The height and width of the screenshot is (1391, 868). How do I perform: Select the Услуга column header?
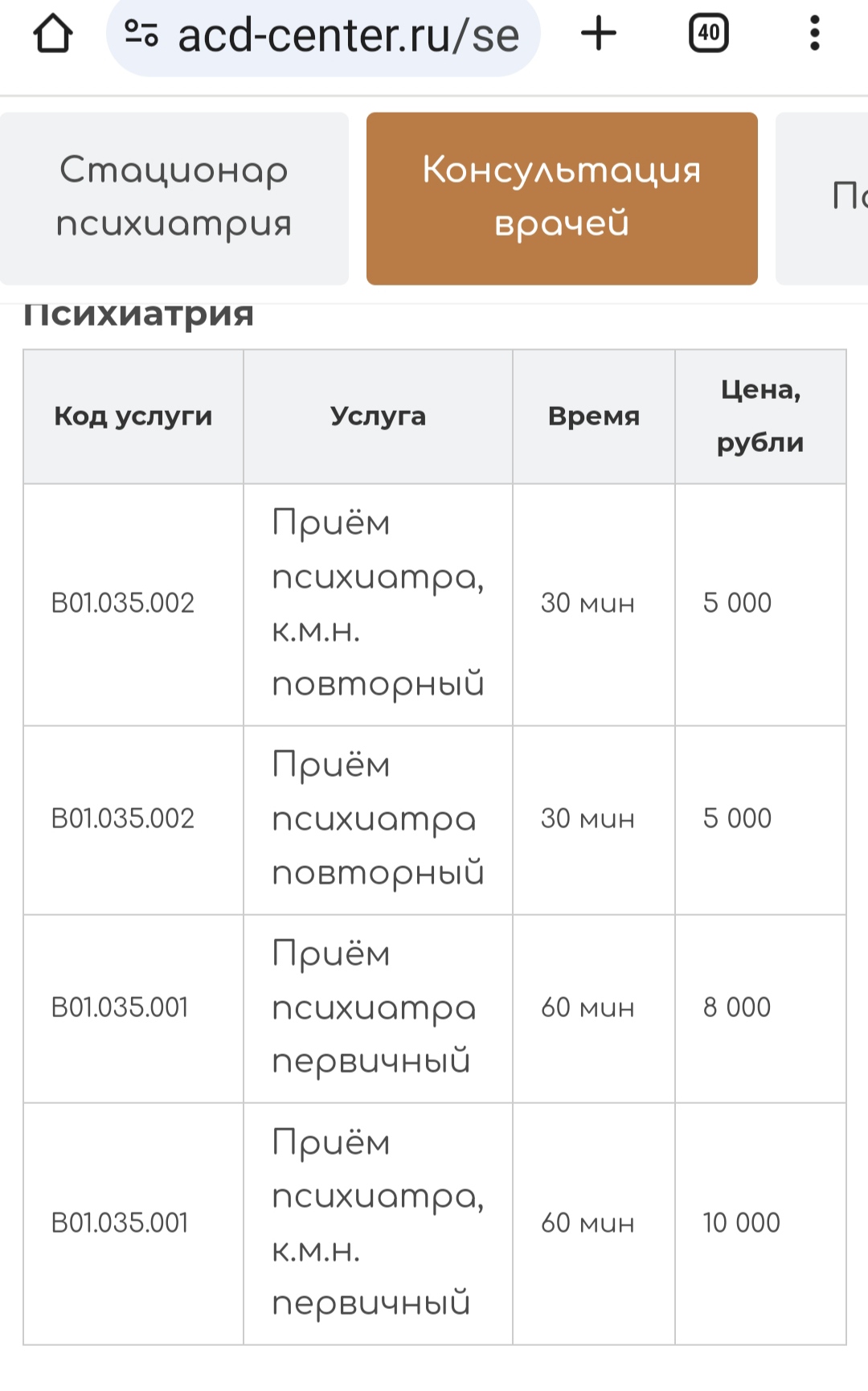[x=378, y=416]
